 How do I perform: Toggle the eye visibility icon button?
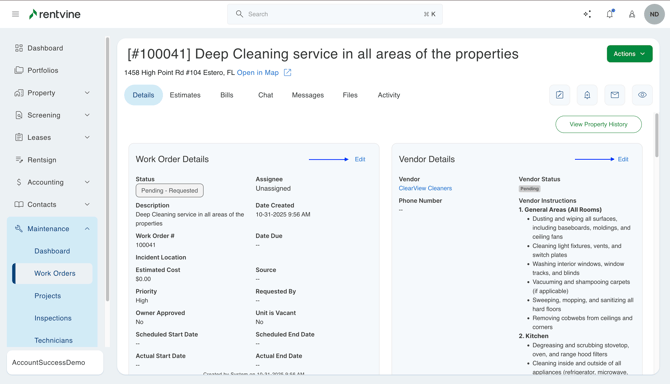642,95
